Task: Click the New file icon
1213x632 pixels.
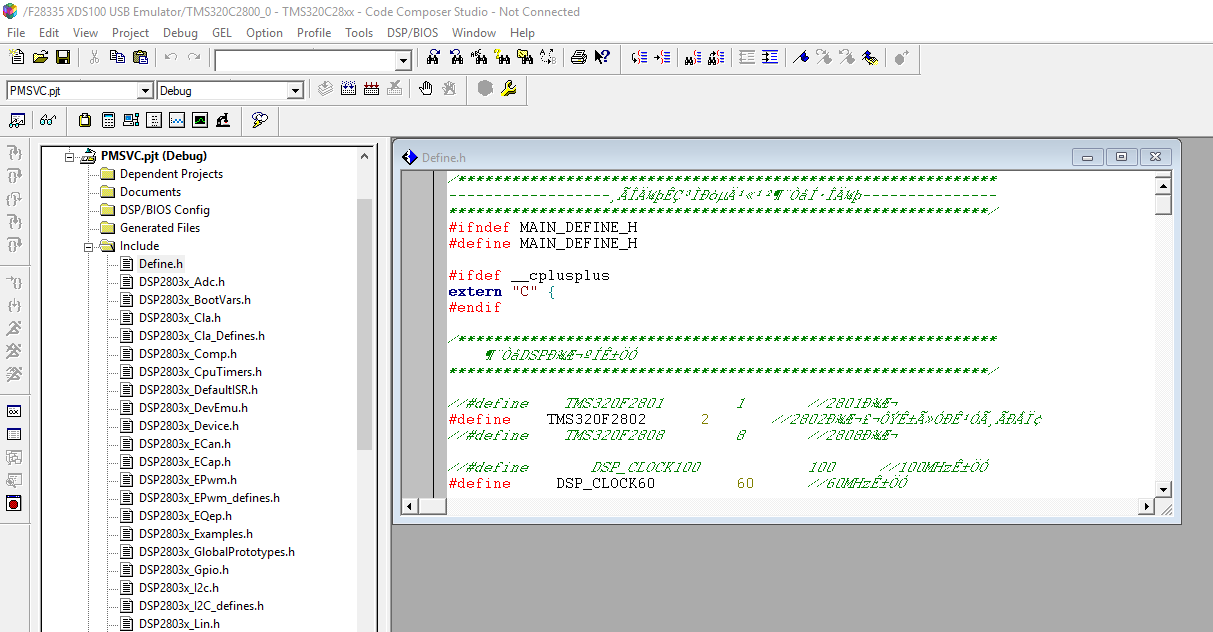Action: (x=17, y=58)
